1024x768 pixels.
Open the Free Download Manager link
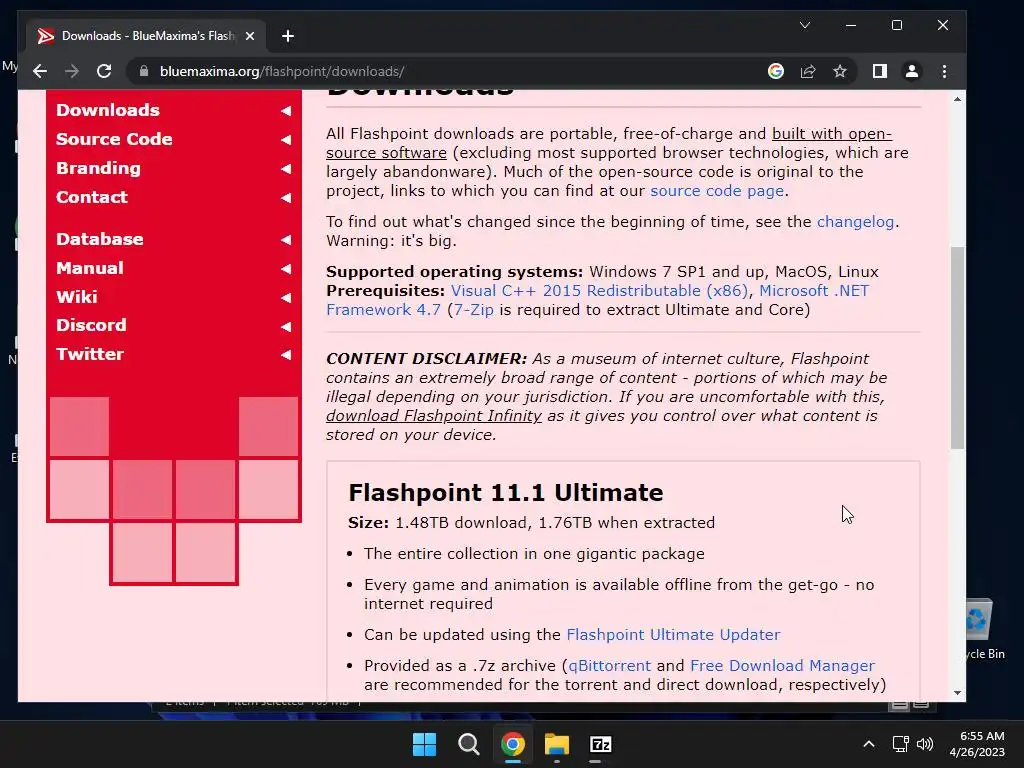click(x=782, y=665)
